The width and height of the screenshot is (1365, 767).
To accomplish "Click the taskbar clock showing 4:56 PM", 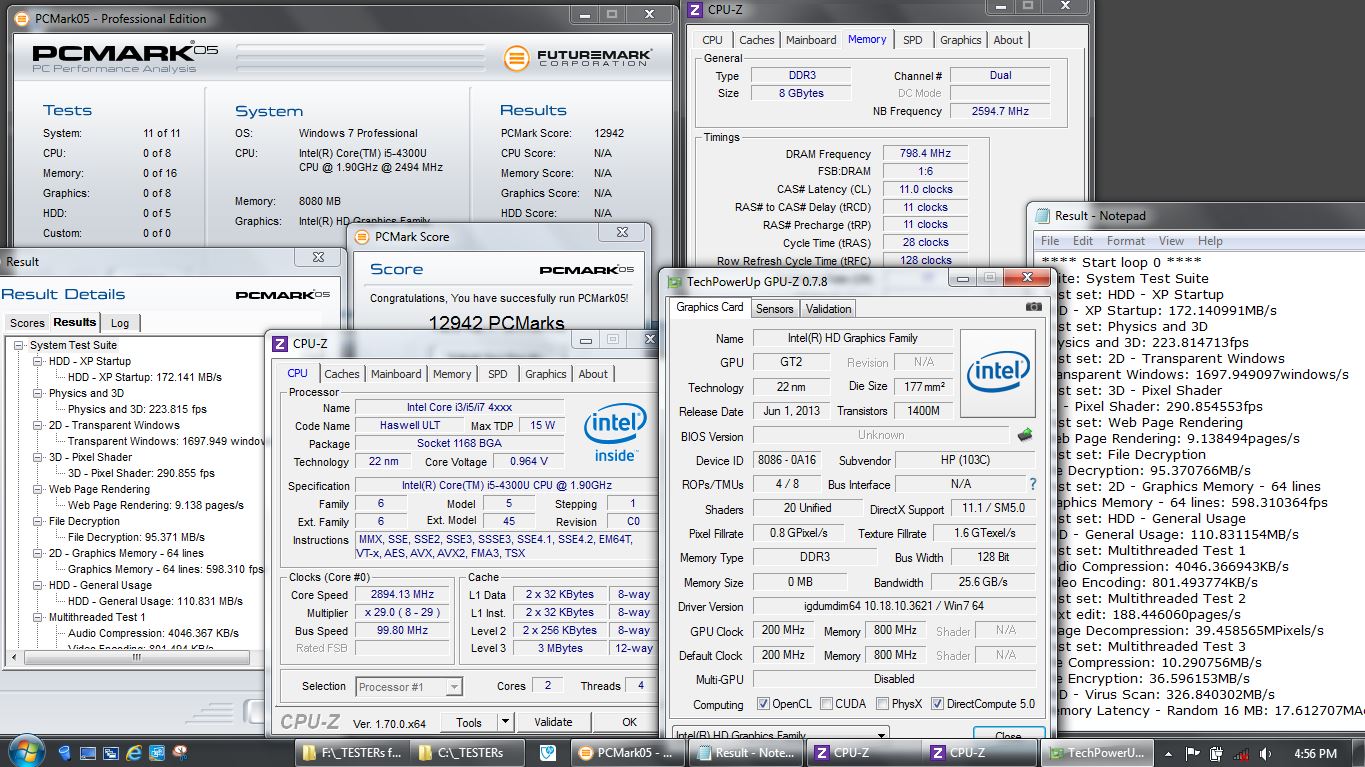I will pyautogui.click(x=1315, y=753).
